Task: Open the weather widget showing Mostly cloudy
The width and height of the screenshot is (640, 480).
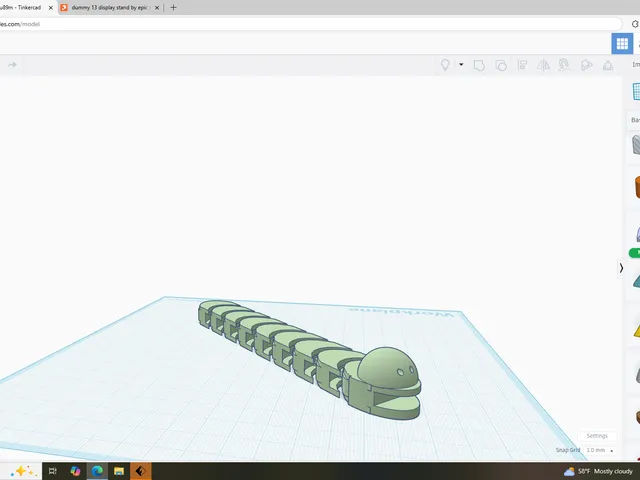Action: click(x=598, y=471)
